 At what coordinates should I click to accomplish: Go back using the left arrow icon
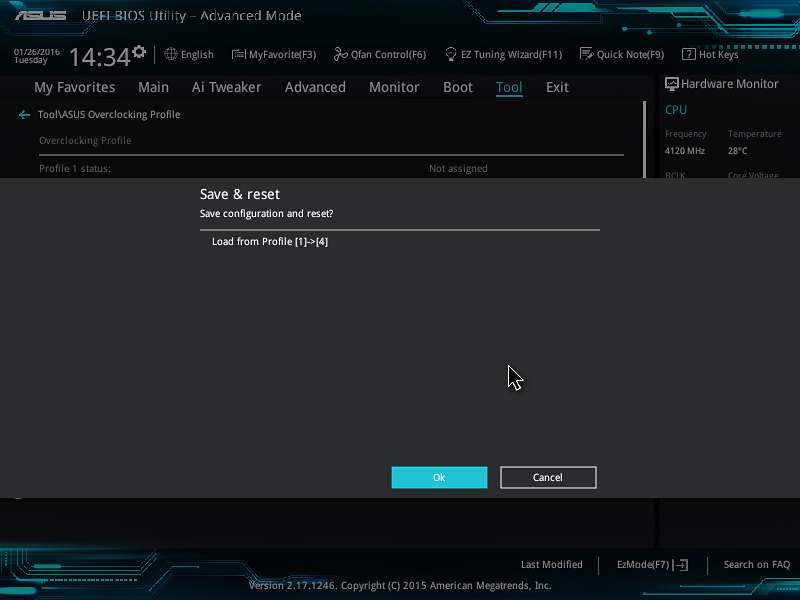point(24,115)
